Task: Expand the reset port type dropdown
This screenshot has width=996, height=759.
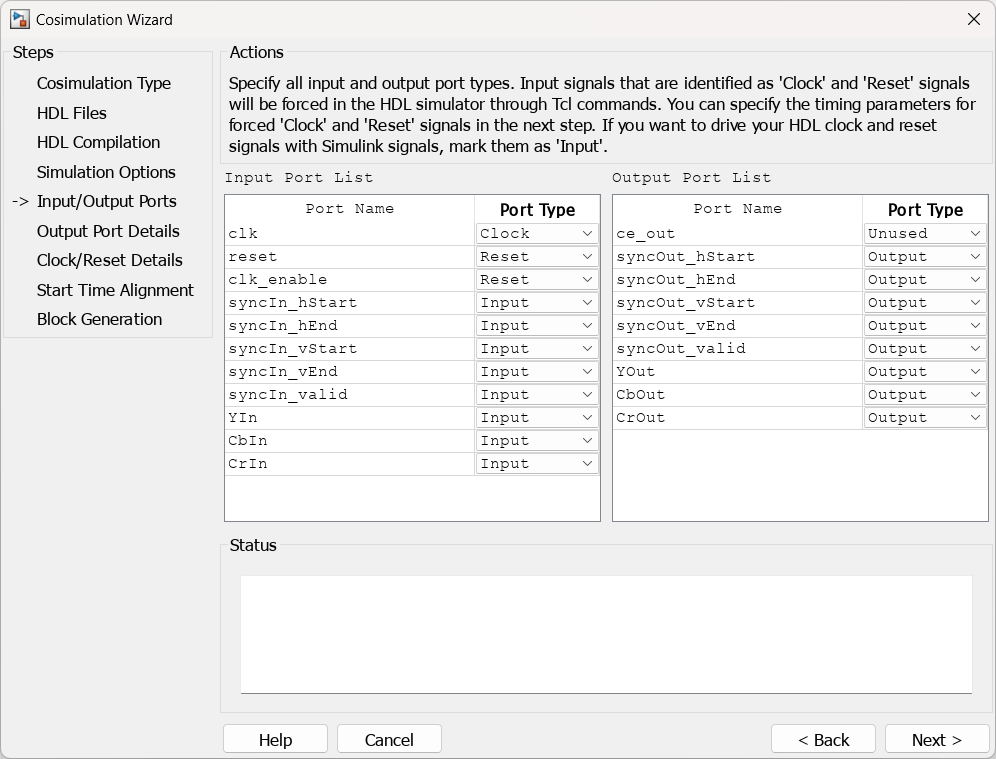Action: pos(537,256)
